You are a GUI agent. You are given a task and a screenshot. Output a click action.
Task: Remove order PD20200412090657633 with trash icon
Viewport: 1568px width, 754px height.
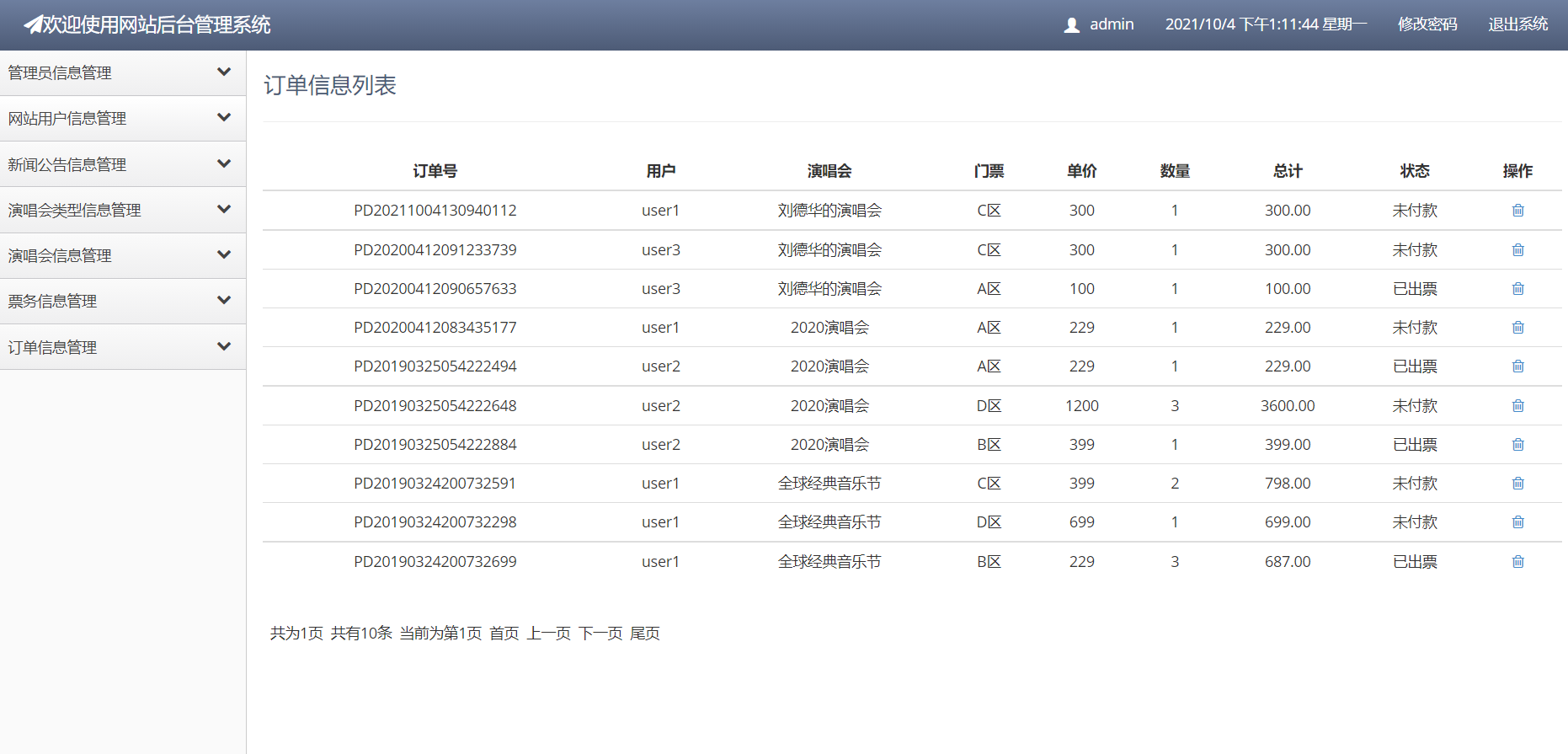point(1517,288)
